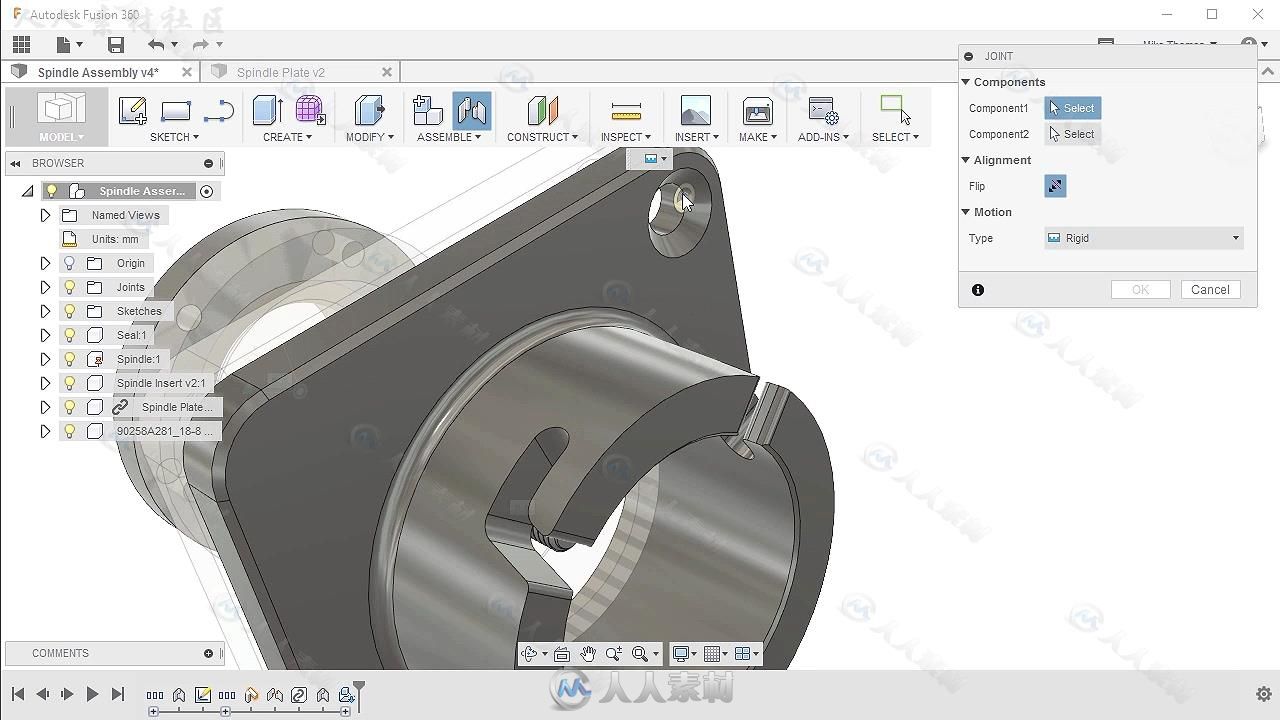Image resolution: width=1280 pixels, height=720 pixels.
Task: Play the timeline
Action: [x=92, y=694]
